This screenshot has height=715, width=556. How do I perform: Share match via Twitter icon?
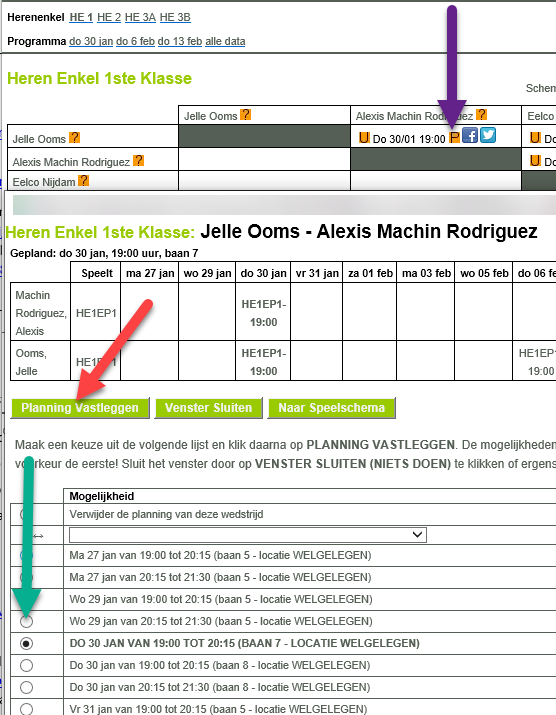coord(488,135)
